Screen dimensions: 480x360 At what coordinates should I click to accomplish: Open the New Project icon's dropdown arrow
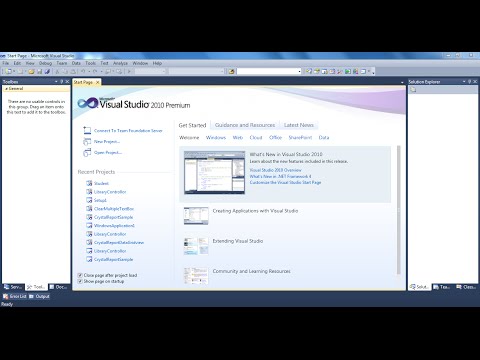coord(14,71)
